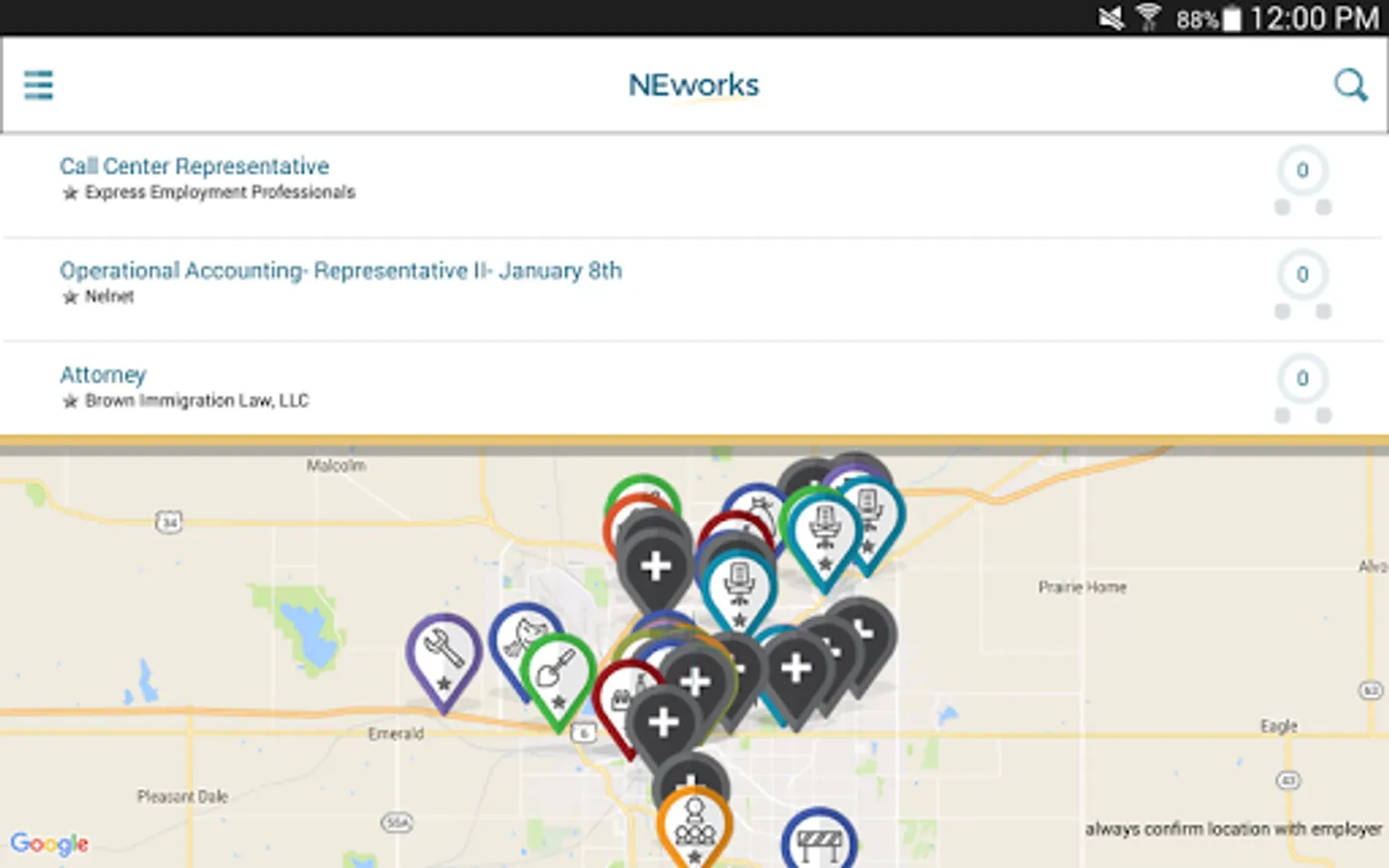Viewport: 1389px width, 868px height.
Task: Tap the search magnifier icon
Action: click(x=1350, y=85)
